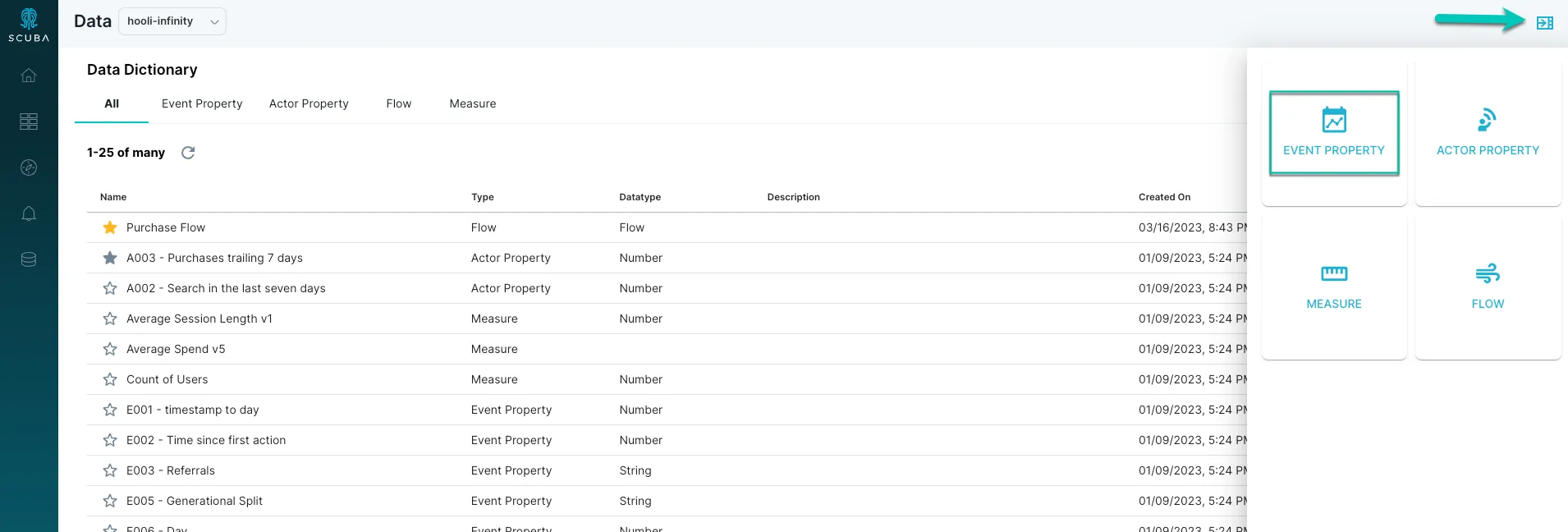Favorite the Count of Users row
Viewport: 1568px width, 532px height.
110,379
